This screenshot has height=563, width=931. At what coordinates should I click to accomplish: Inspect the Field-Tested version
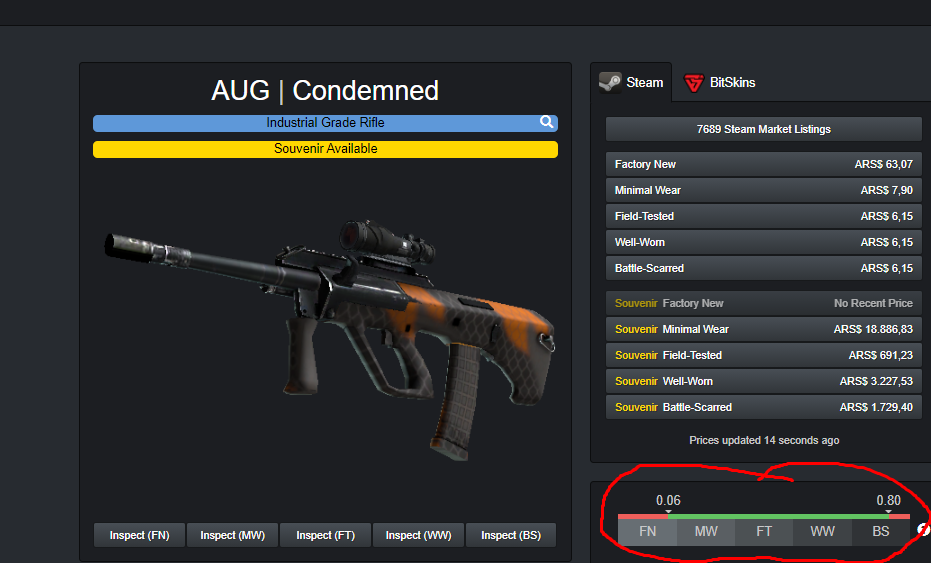[325, 535]
